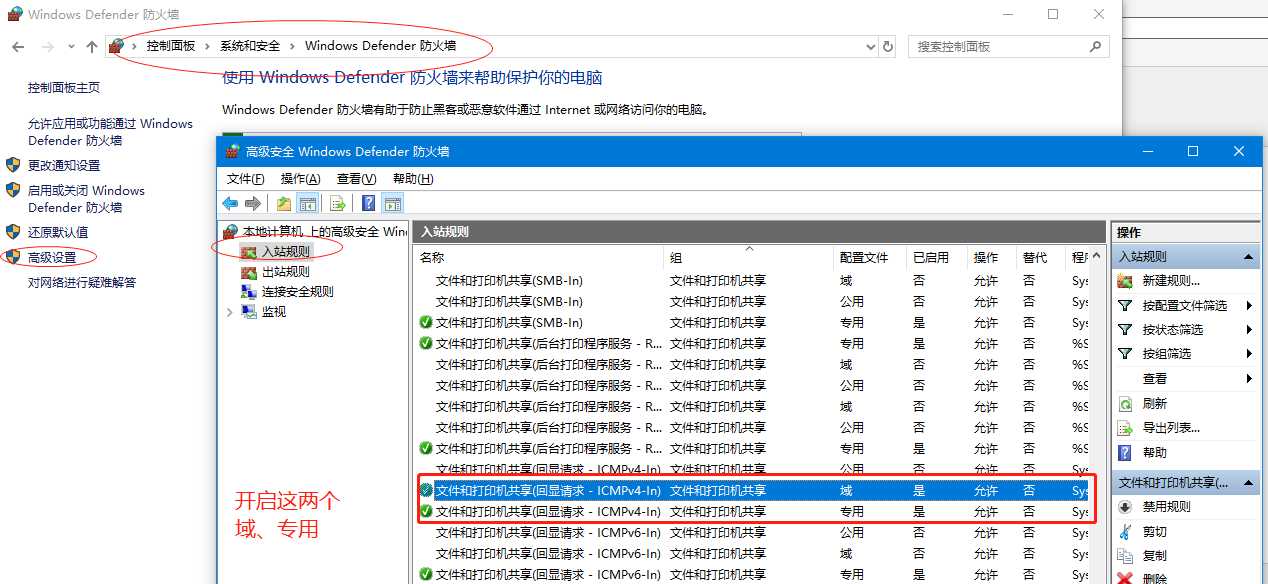Click the funnel icon beside 按组筛选
The image size is (1268, 584).
tap(1125, 354)
